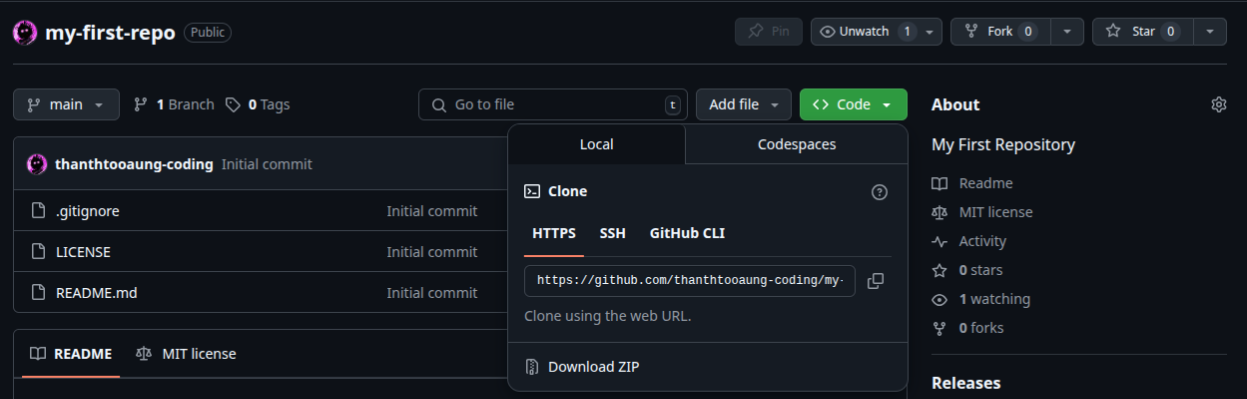
Task: Select the GitHub CLI clone tab
Action: pyautogui.click(x=687, y=234)
